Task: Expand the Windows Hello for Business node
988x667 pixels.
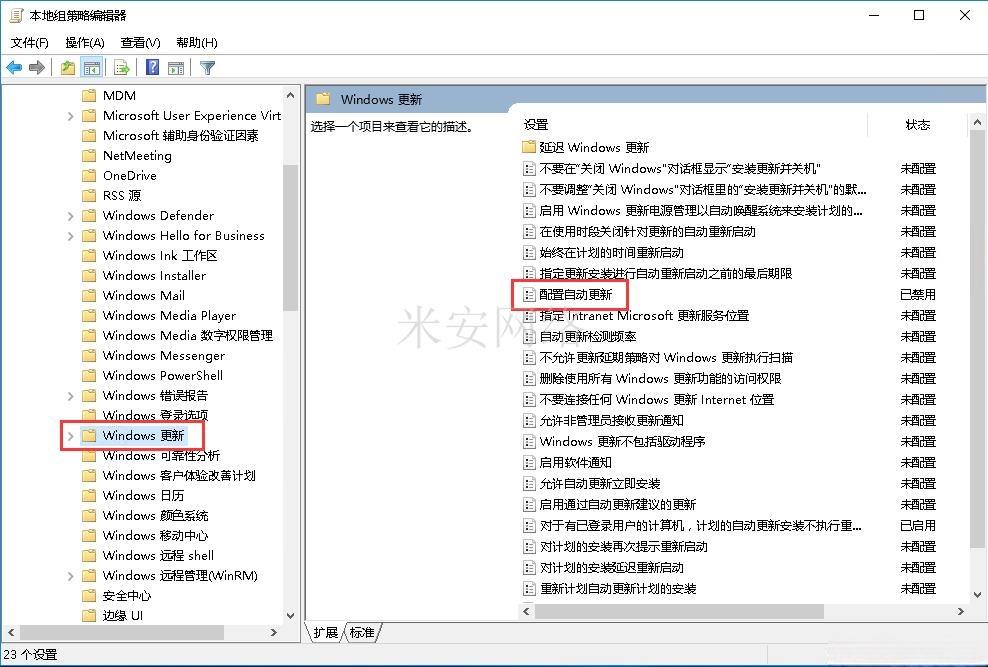Action: click(71, 236)
